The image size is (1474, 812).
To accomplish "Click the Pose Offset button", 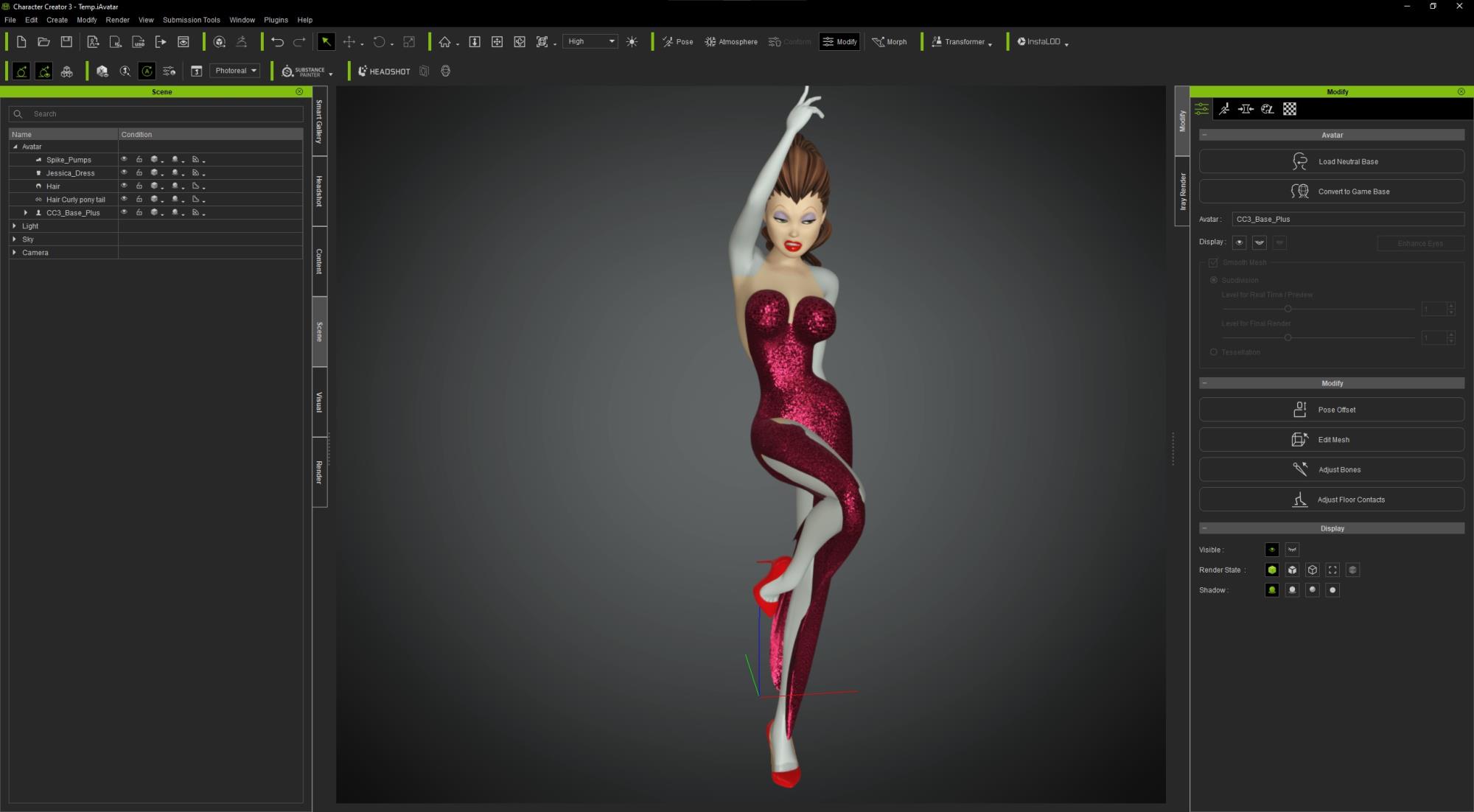I will click(x=1332, y=410).
